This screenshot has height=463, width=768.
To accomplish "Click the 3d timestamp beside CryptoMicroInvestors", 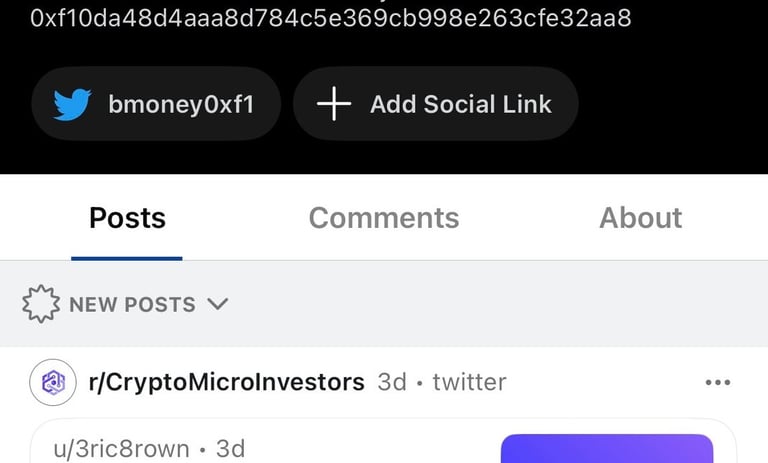I will click(x=392, y=382).
